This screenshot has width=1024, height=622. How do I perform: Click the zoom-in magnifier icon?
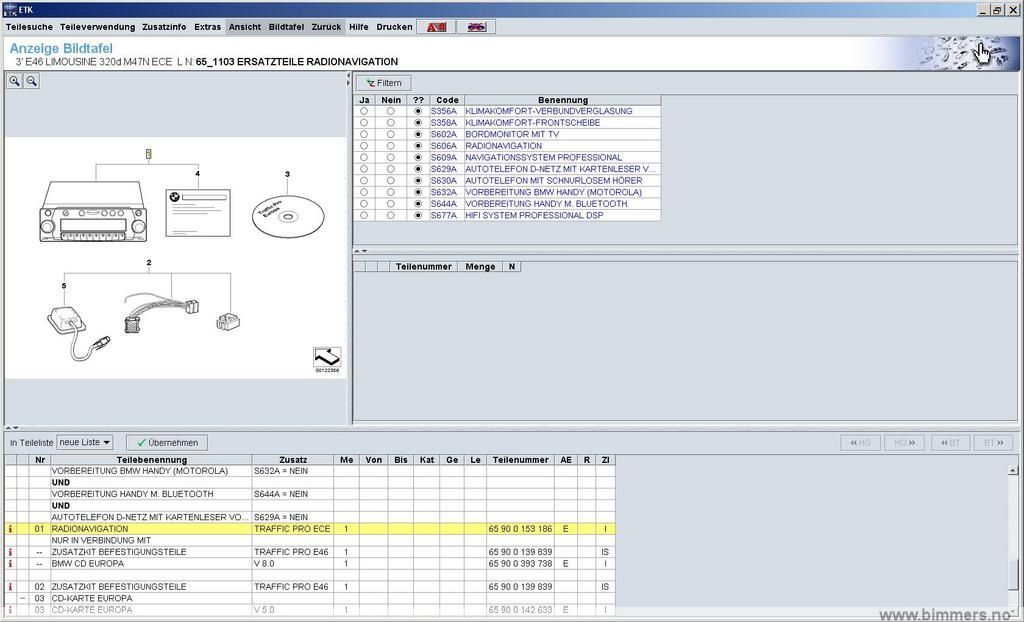pyautogui.click(x=15, y=81)
